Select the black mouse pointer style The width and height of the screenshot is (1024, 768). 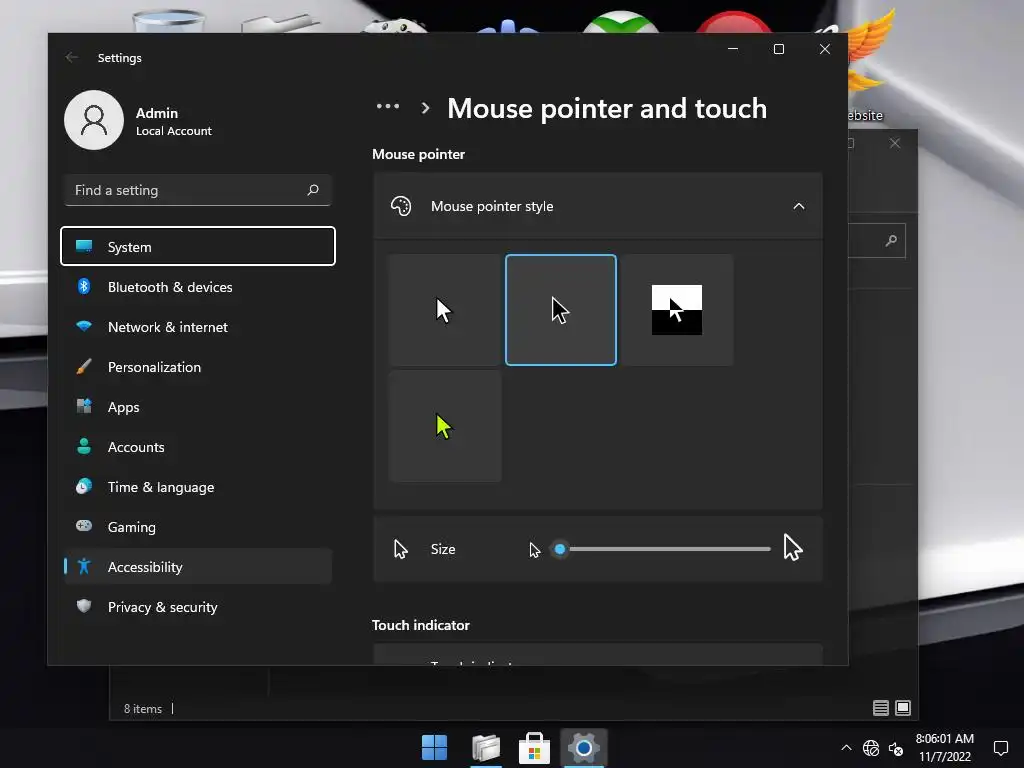(560, 310)
